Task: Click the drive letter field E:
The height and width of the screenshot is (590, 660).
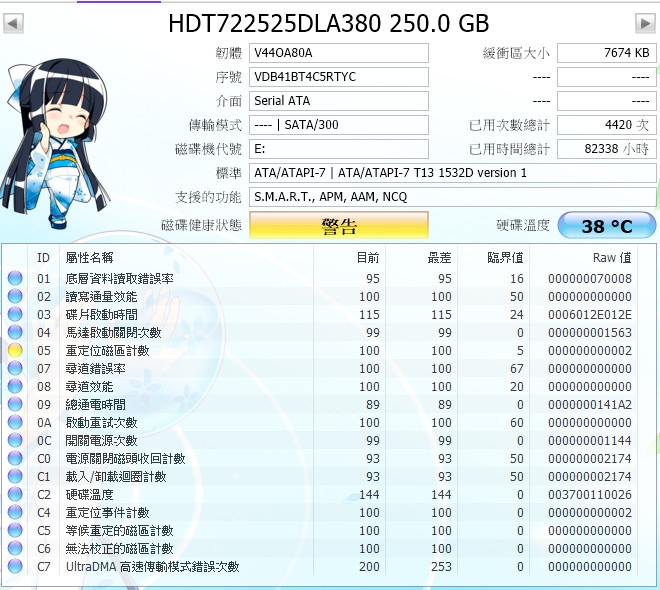Action: coord(339,149)
